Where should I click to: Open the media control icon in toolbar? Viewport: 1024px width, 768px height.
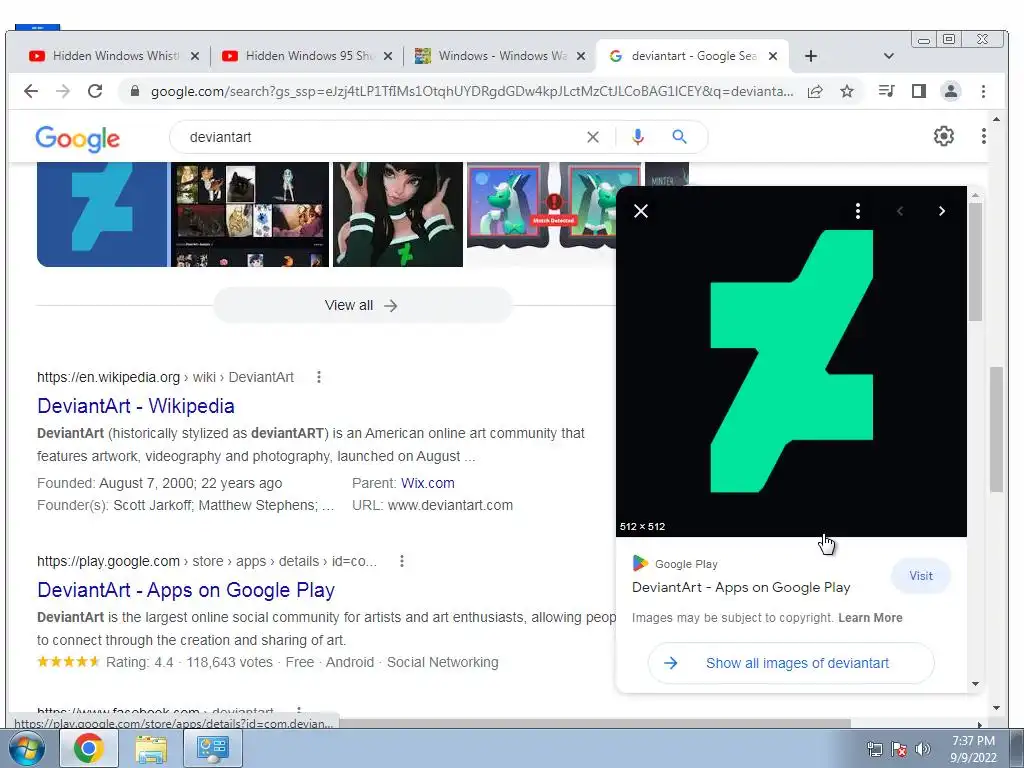click(x=886, y=91)
